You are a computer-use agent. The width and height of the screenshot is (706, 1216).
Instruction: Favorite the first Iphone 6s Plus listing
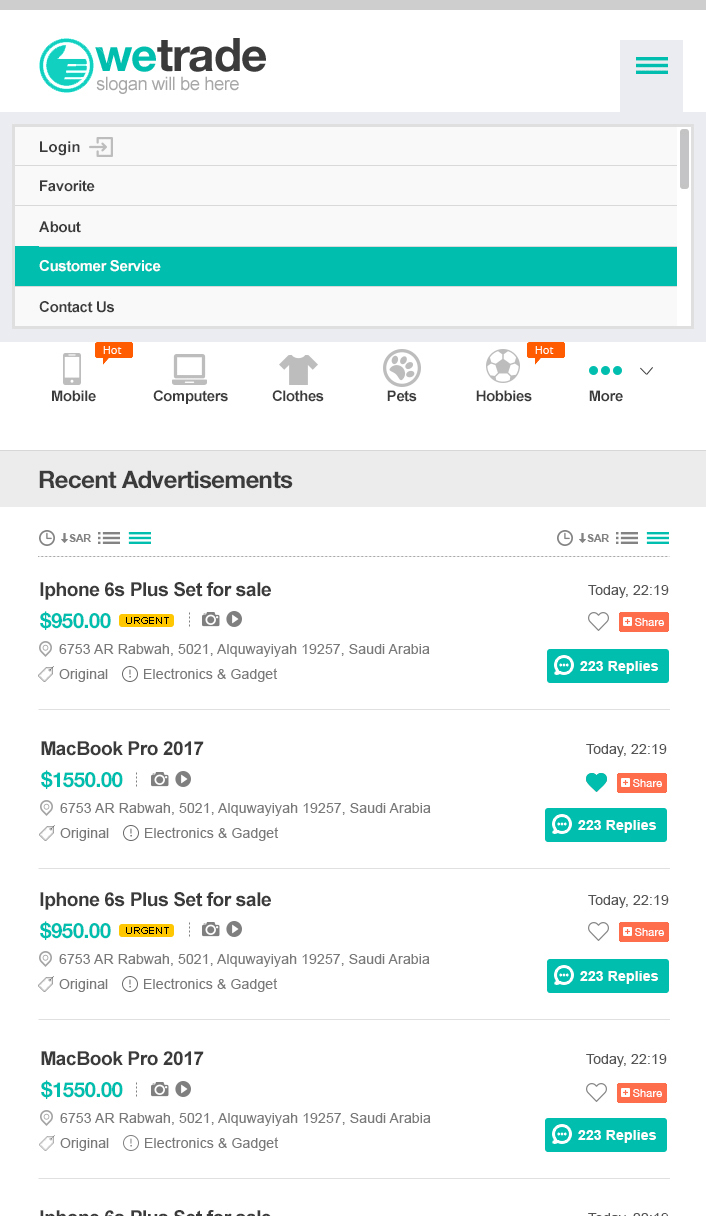[x=598, y=622]
